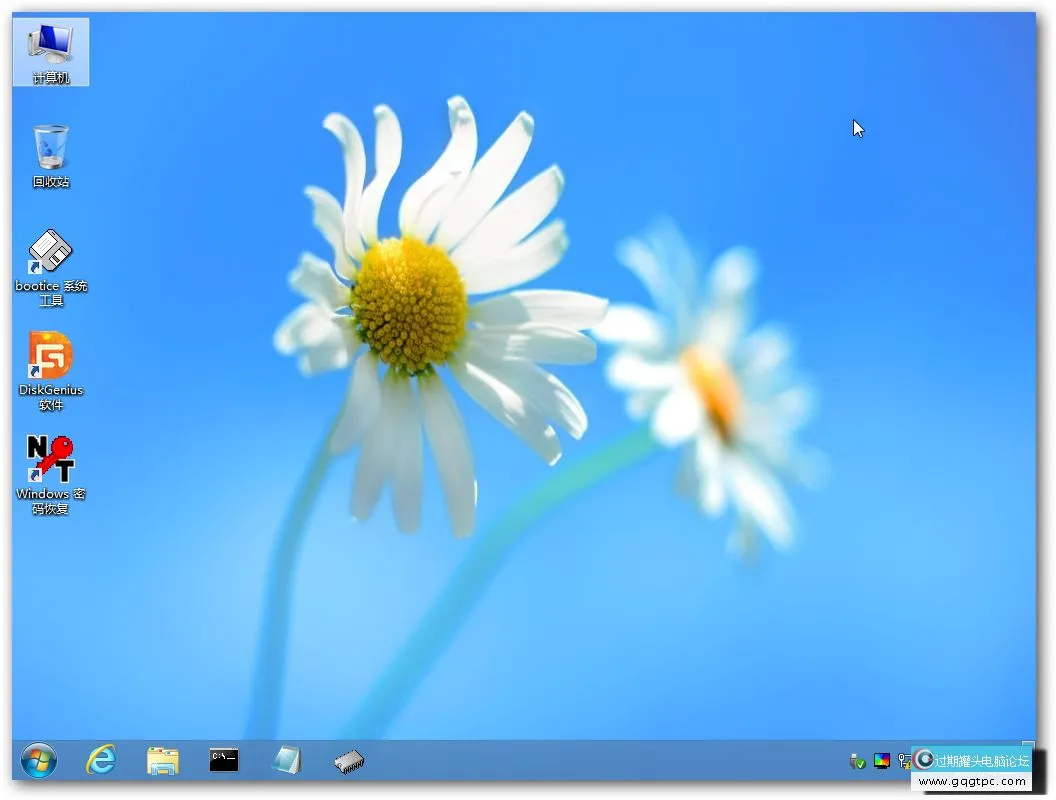Open File Explorer from the taskbar
Viewport: 1056px width, 800px height.
163,761
